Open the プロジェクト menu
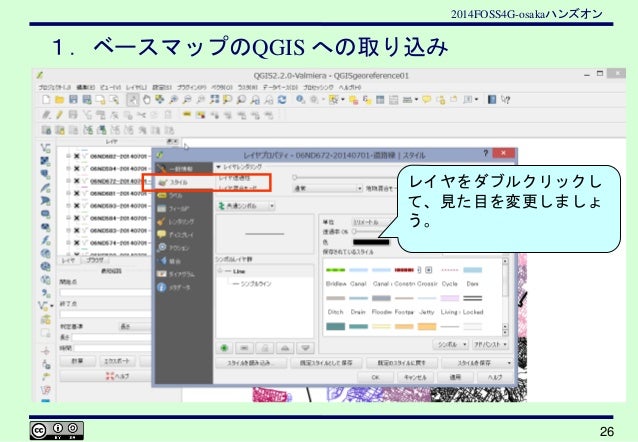This screenshot has width=638, height=442. [x=55, y=87]
